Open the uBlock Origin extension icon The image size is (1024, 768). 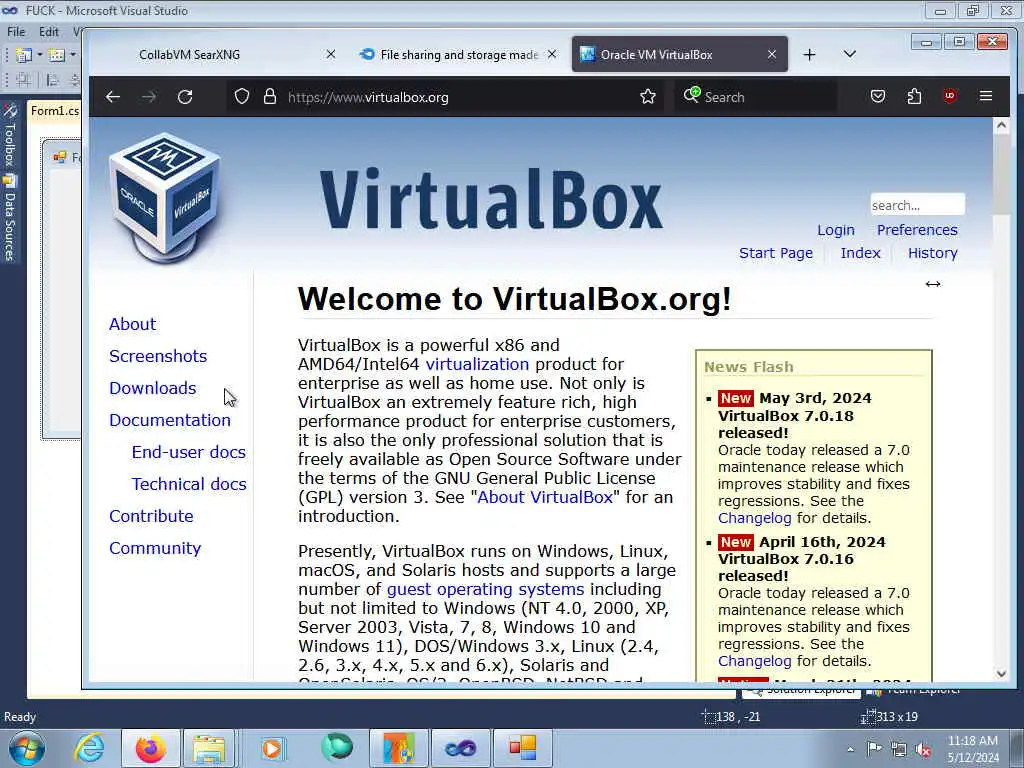point(950,96)
